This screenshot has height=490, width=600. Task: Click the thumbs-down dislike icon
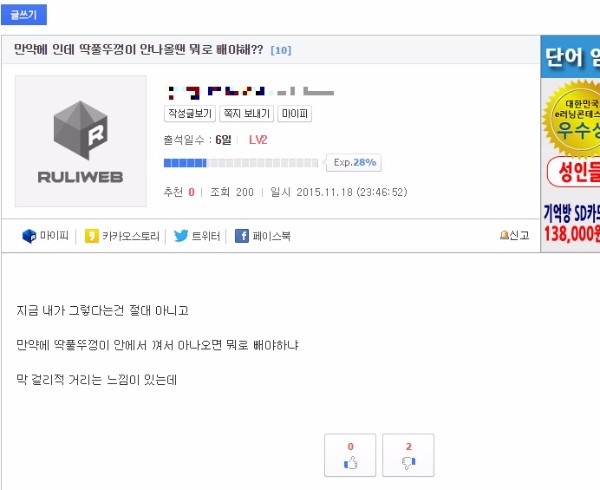(x=408, y=463)
